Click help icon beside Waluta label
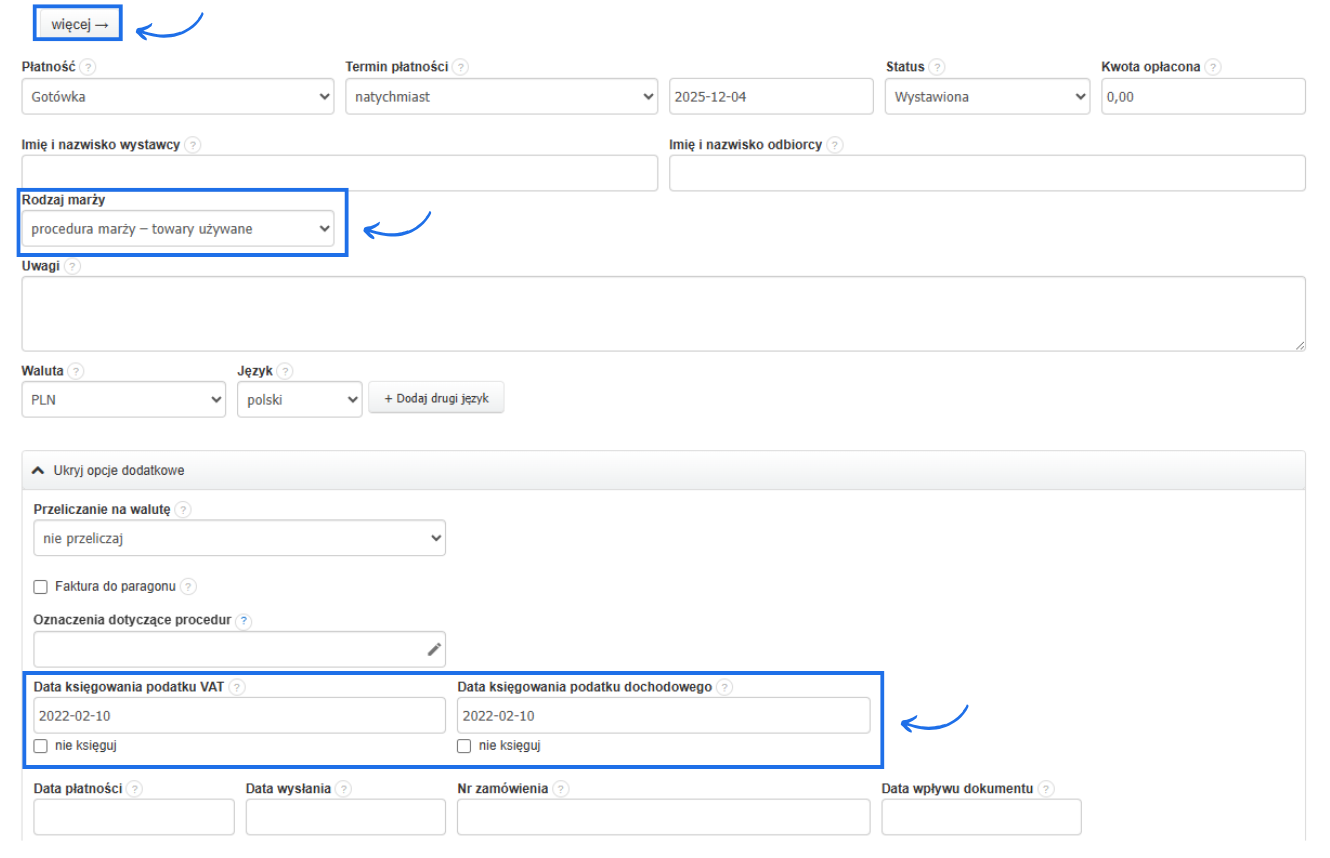Image resolution: width=1330 pixels, height=858 pixels. (x=76, y=371)
